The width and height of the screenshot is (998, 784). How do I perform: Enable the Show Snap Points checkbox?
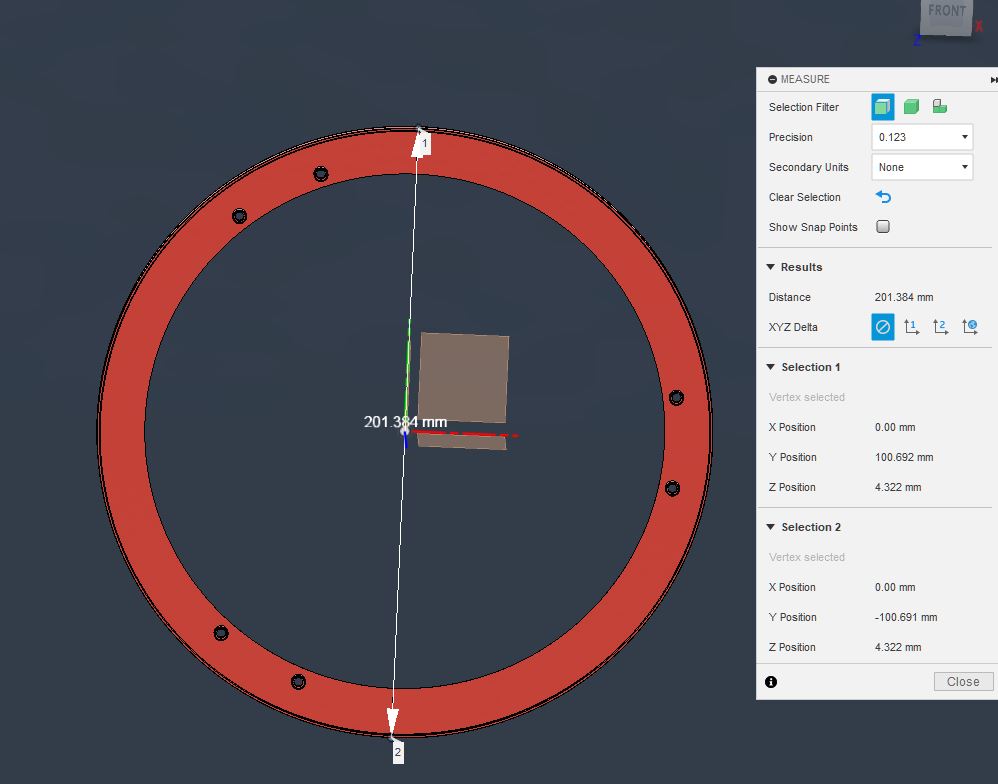tap(883, 227)
